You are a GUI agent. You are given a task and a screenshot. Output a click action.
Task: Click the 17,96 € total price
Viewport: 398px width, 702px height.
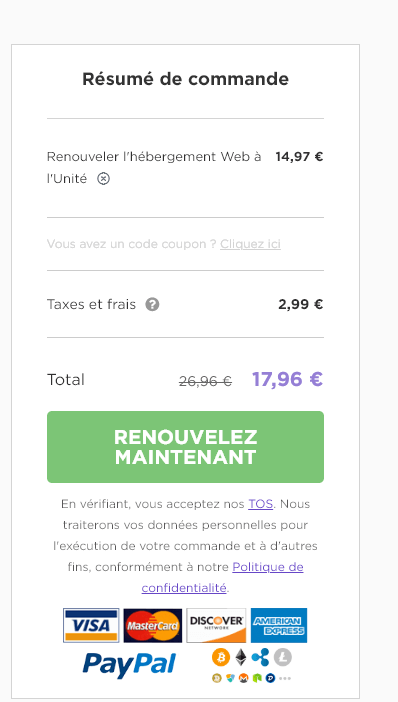pos(287,379)
